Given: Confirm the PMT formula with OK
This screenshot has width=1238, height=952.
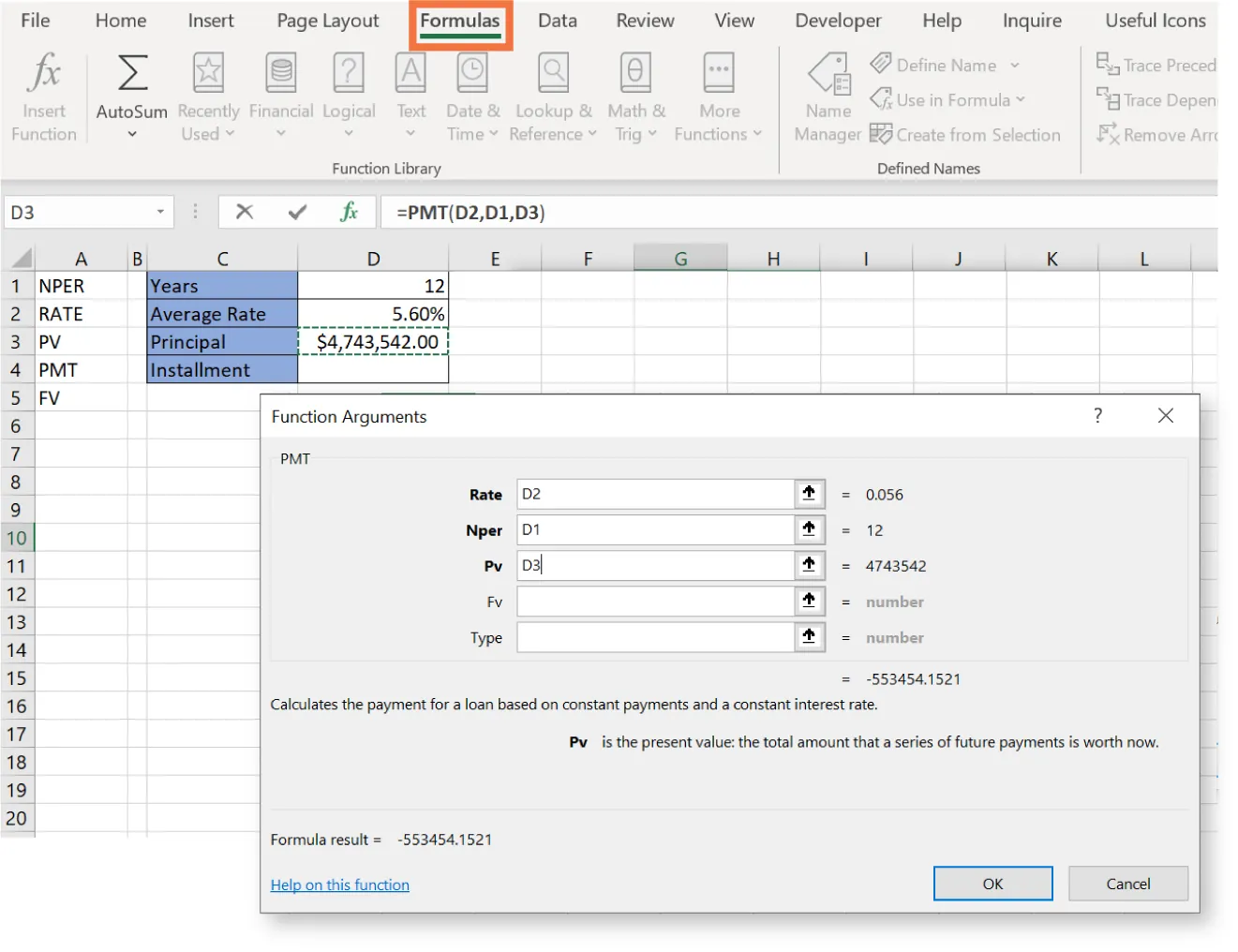Looking at the screenshot, I should point(992,883).
